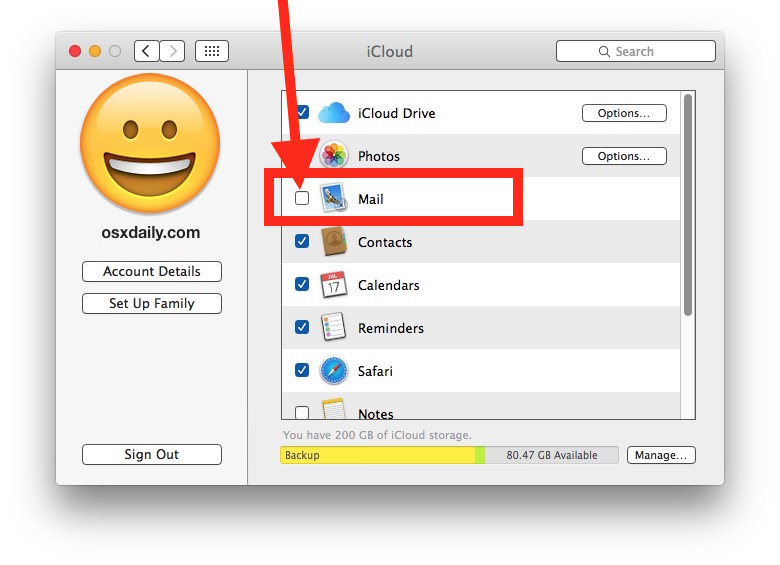
Task: Click Manage storage button
Action: [661, 455]
